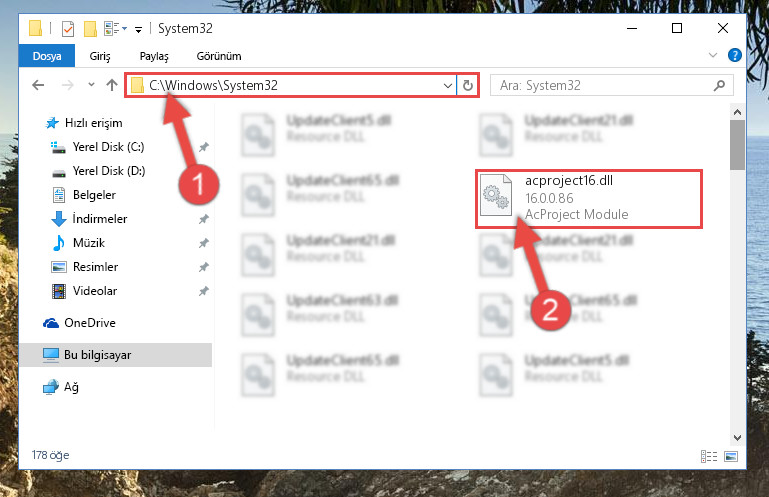Screen dimensions: 769x497
Task: Select the acproject16.dll file
Action: point(589,199)
